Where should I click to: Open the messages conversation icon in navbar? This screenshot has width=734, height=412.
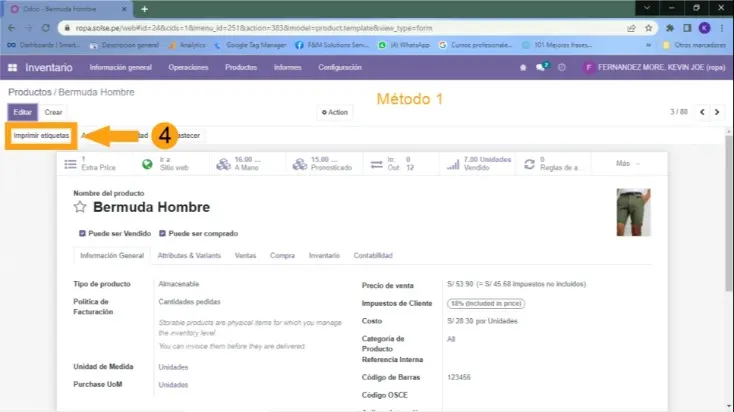[x=542, y=67]
